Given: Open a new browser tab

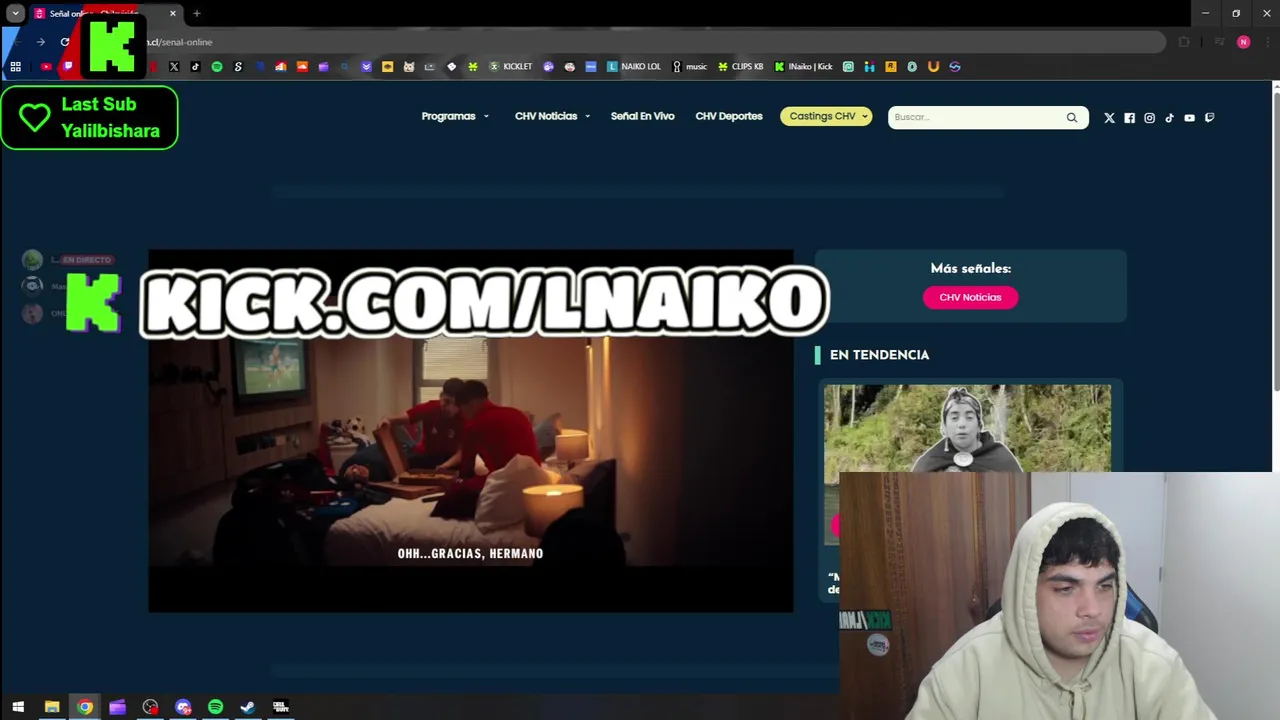Looking at the screenshot, I should pos(197,14).
